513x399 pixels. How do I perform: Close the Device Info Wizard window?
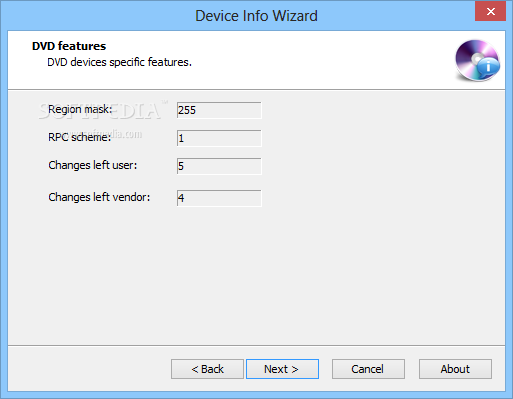490,12
